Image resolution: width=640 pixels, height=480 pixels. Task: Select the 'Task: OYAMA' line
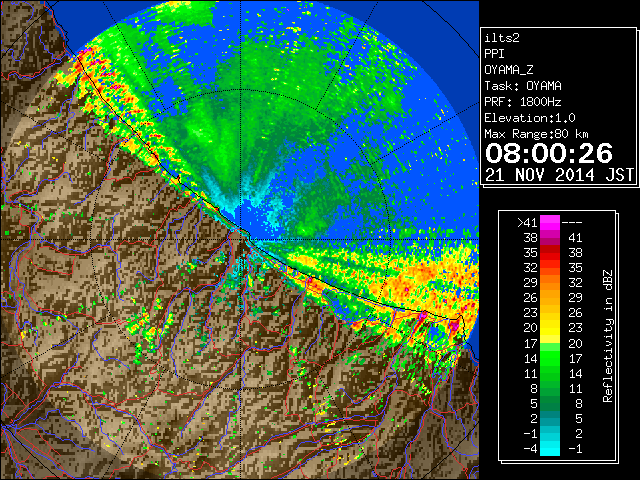click(523, 86)
